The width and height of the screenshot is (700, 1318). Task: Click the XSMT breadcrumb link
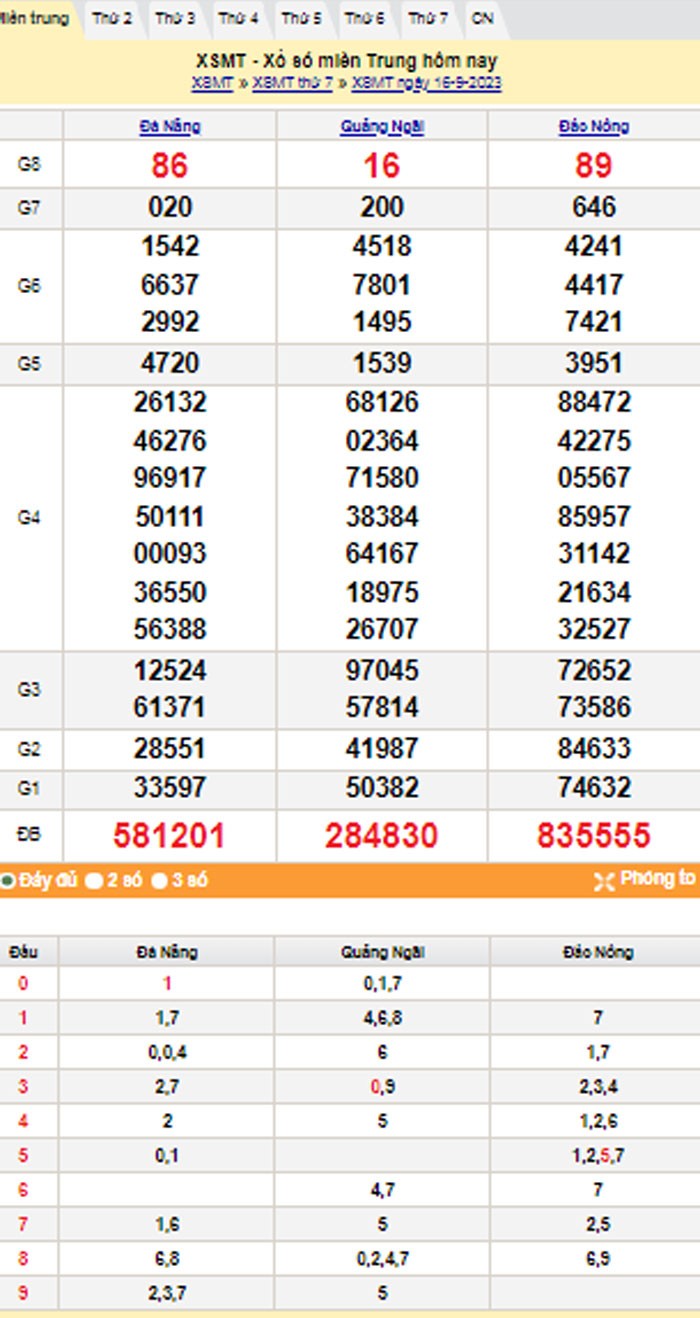[x=212, y=83]
